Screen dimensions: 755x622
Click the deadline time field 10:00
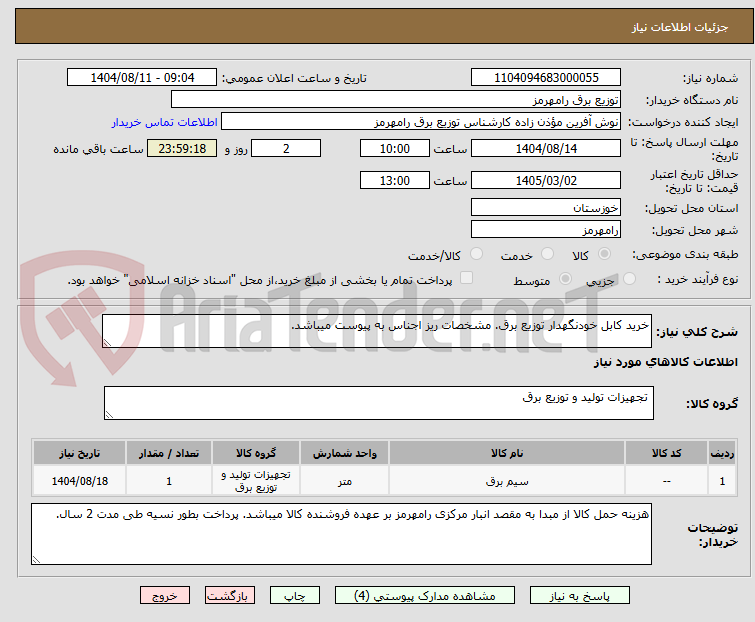(x=395, y=148)
